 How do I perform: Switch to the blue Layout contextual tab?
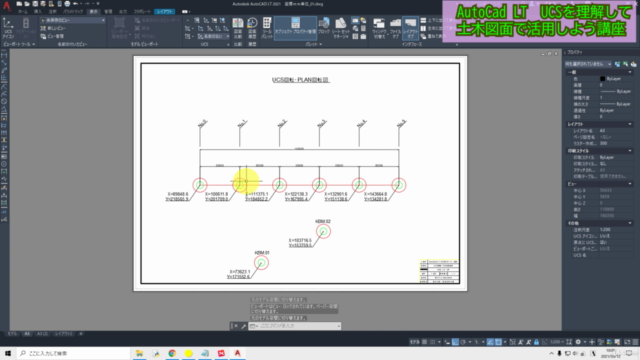pyautogui.click(x=165, y=11)
